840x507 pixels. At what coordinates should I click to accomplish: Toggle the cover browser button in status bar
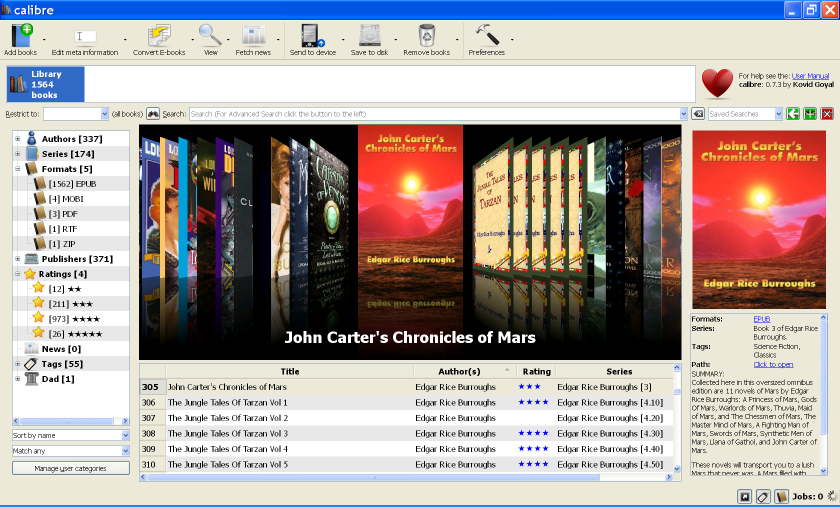[x=745, y=496]
